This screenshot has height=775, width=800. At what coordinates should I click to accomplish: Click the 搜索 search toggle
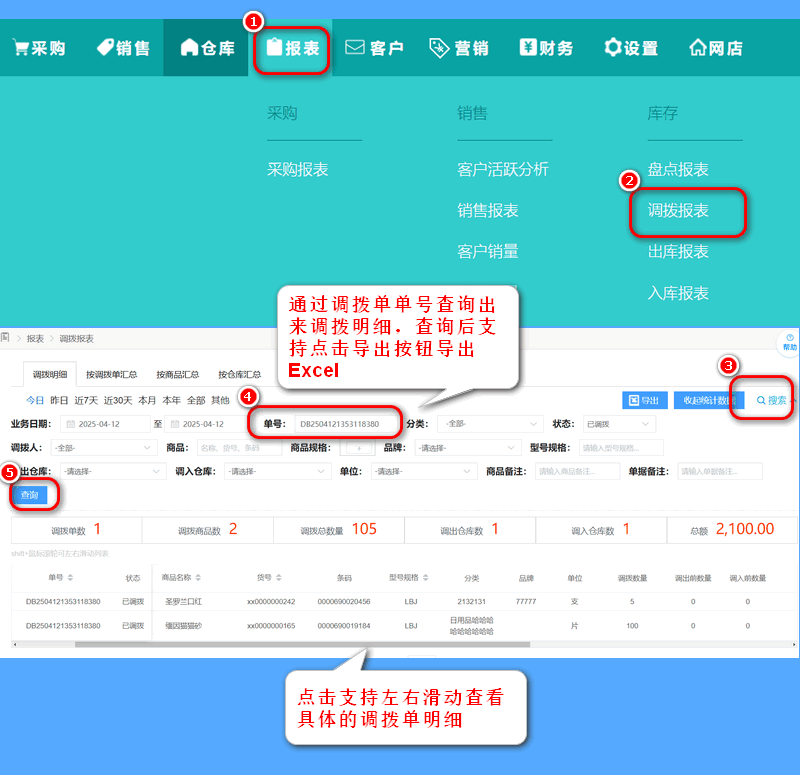(771, 401)
